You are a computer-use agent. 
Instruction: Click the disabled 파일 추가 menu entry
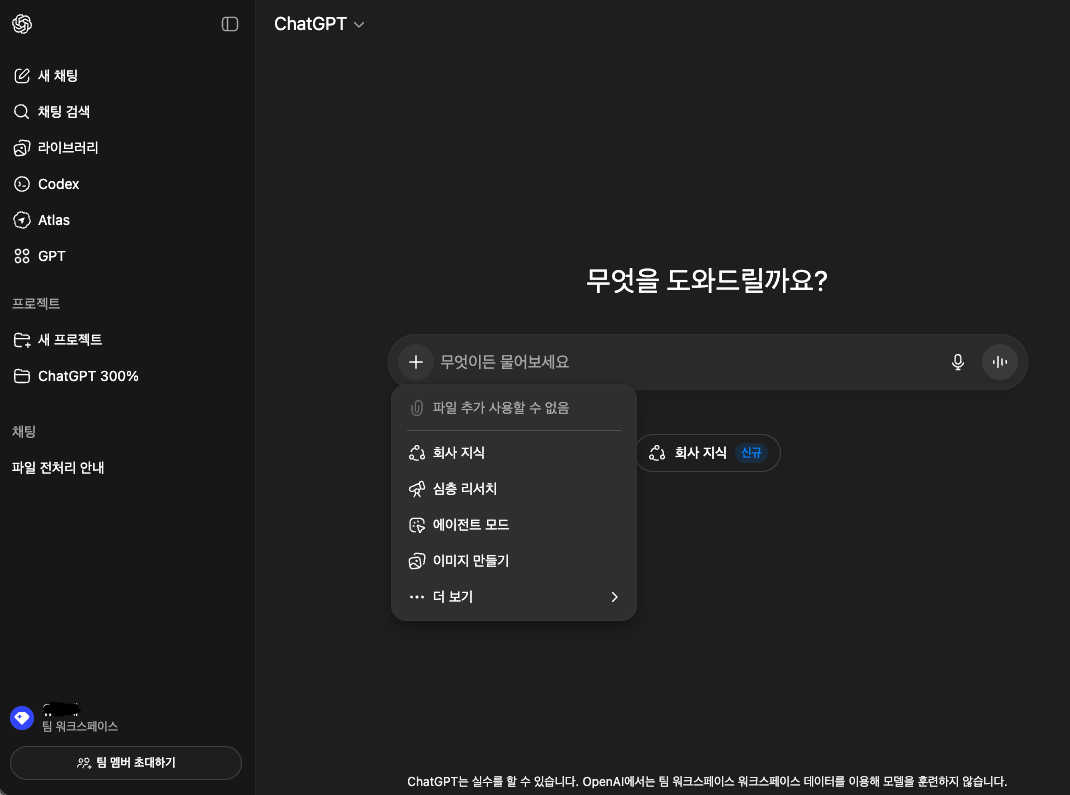(514, 408)
